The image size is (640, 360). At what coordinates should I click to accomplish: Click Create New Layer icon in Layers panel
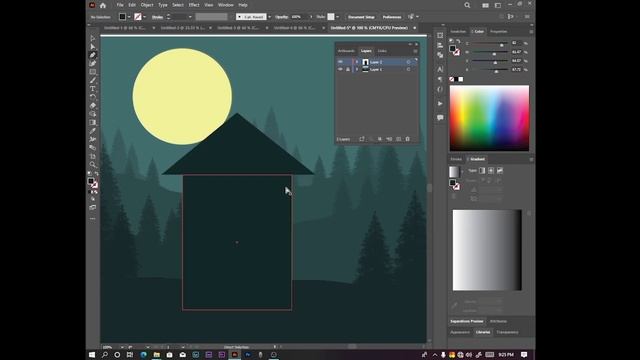pyautogui.click(x=399, y=139)
